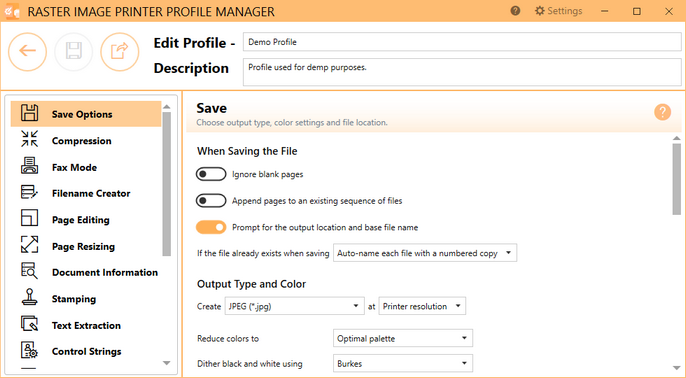This screenshot has width=686, height=378.
Task: Select Save Options in sidebar
Action: tap(86, 114)
